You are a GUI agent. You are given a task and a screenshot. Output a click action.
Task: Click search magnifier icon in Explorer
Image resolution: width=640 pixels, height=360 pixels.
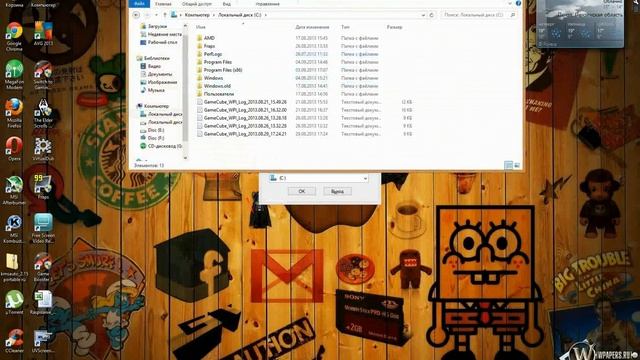point(513,15)
